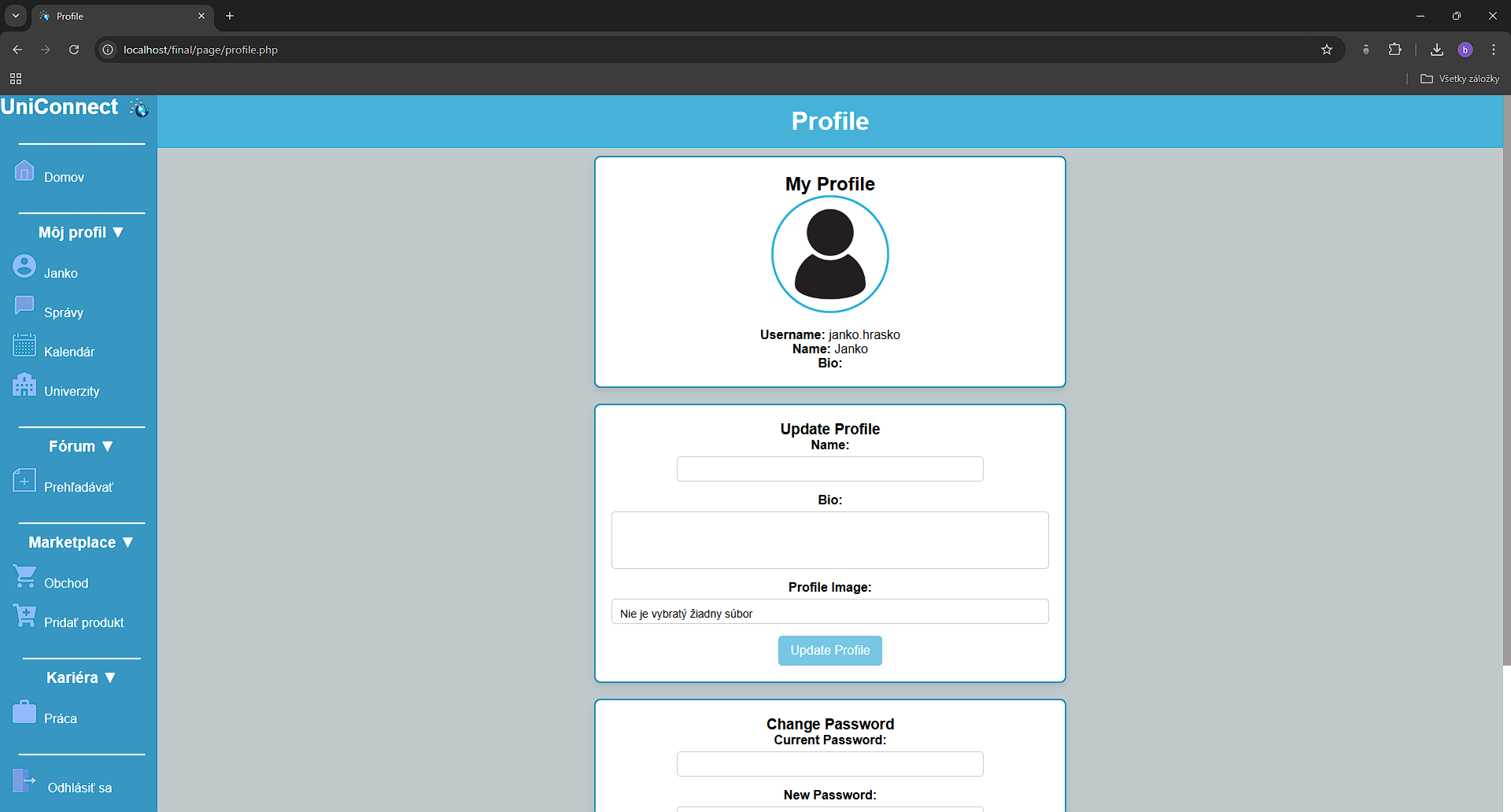Focus the Name input field
Screen dimensions: 1511x812
pyautogui.click(x=830, y=469)
